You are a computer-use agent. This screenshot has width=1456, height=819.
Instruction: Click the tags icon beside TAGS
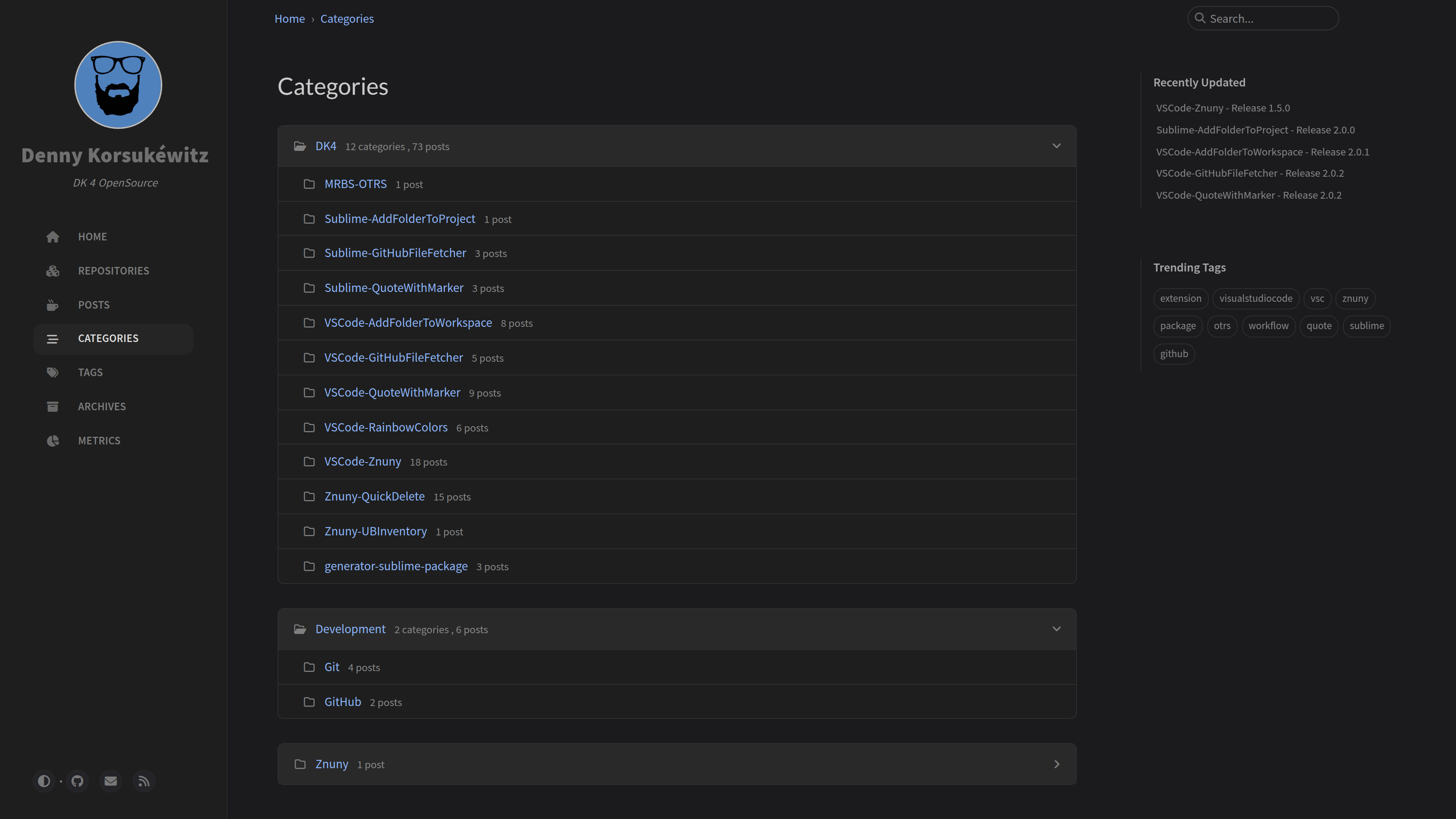(x=53, y=372)
